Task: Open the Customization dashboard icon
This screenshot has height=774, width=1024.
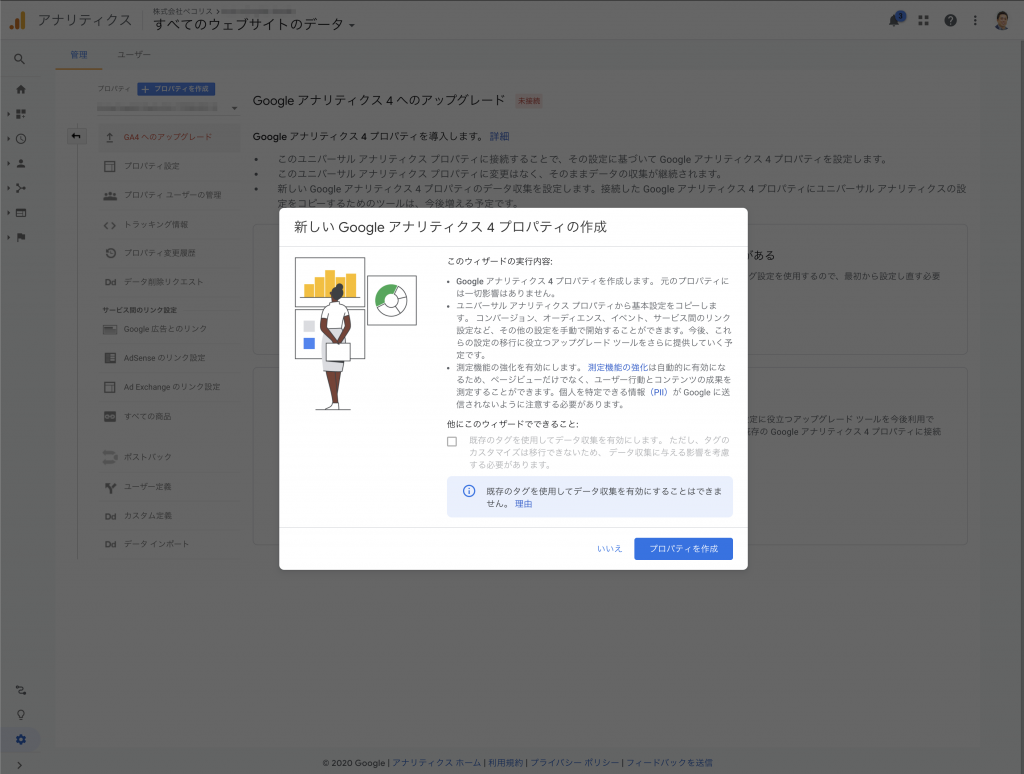Action: 21,114
